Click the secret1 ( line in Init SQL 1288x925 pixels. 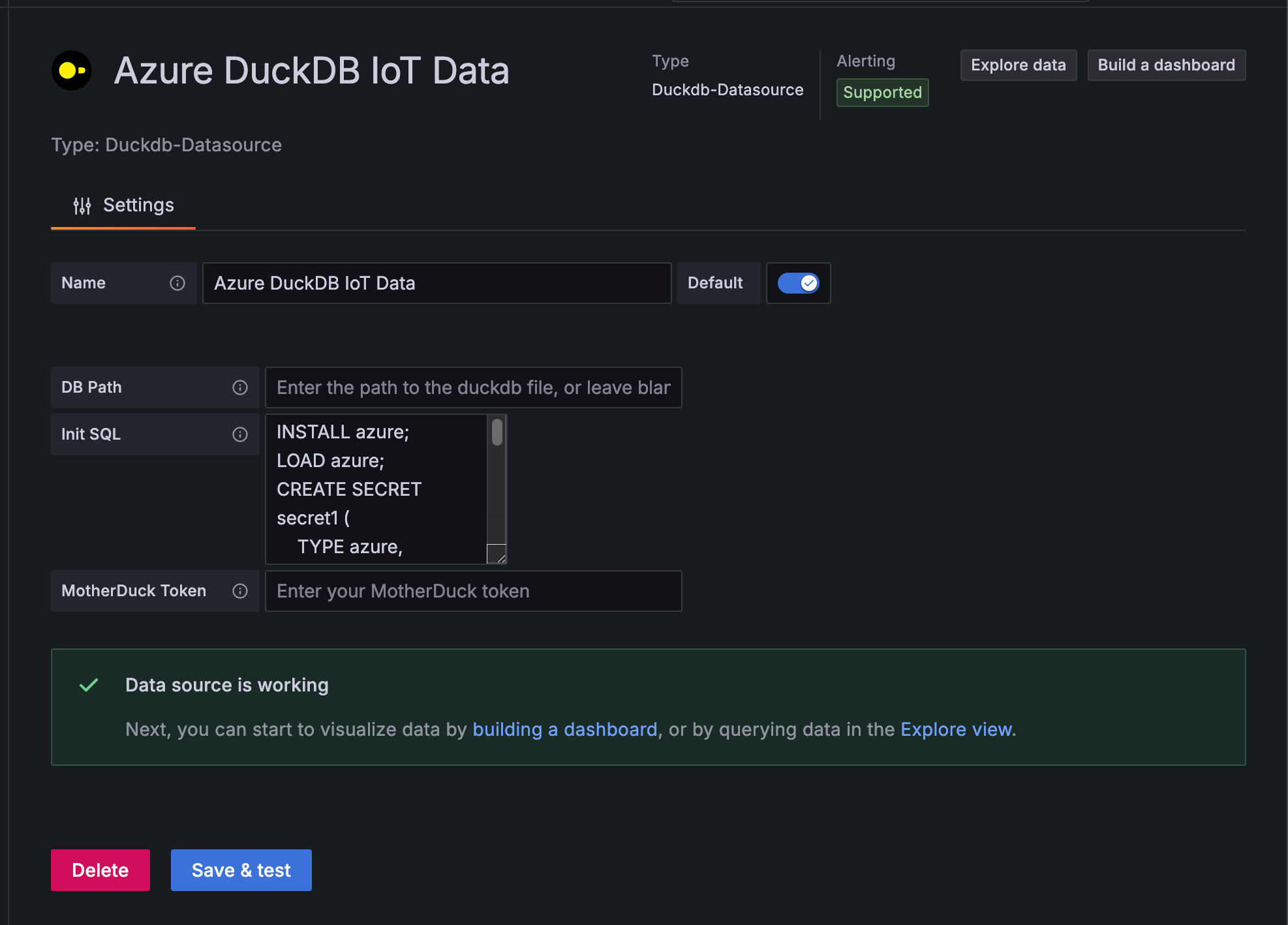tap(313, 518)
